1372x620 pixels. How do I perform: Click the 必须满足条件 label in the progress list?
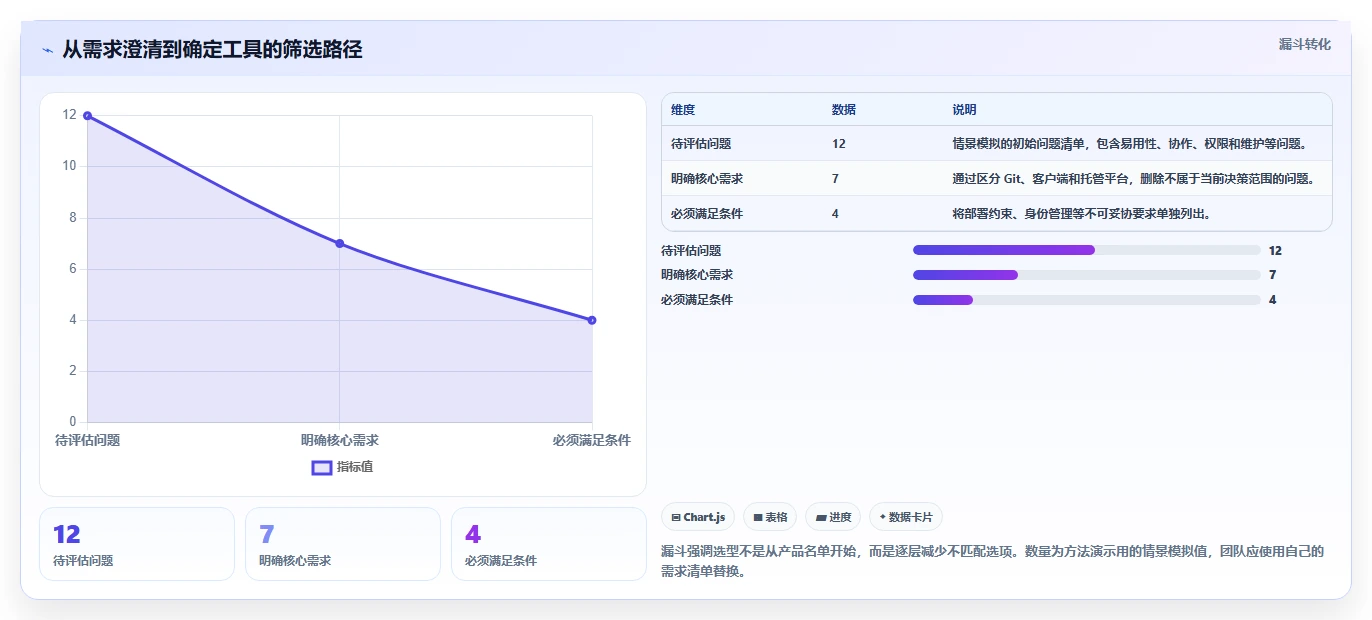pyautogui.click(x=697, y=299)
